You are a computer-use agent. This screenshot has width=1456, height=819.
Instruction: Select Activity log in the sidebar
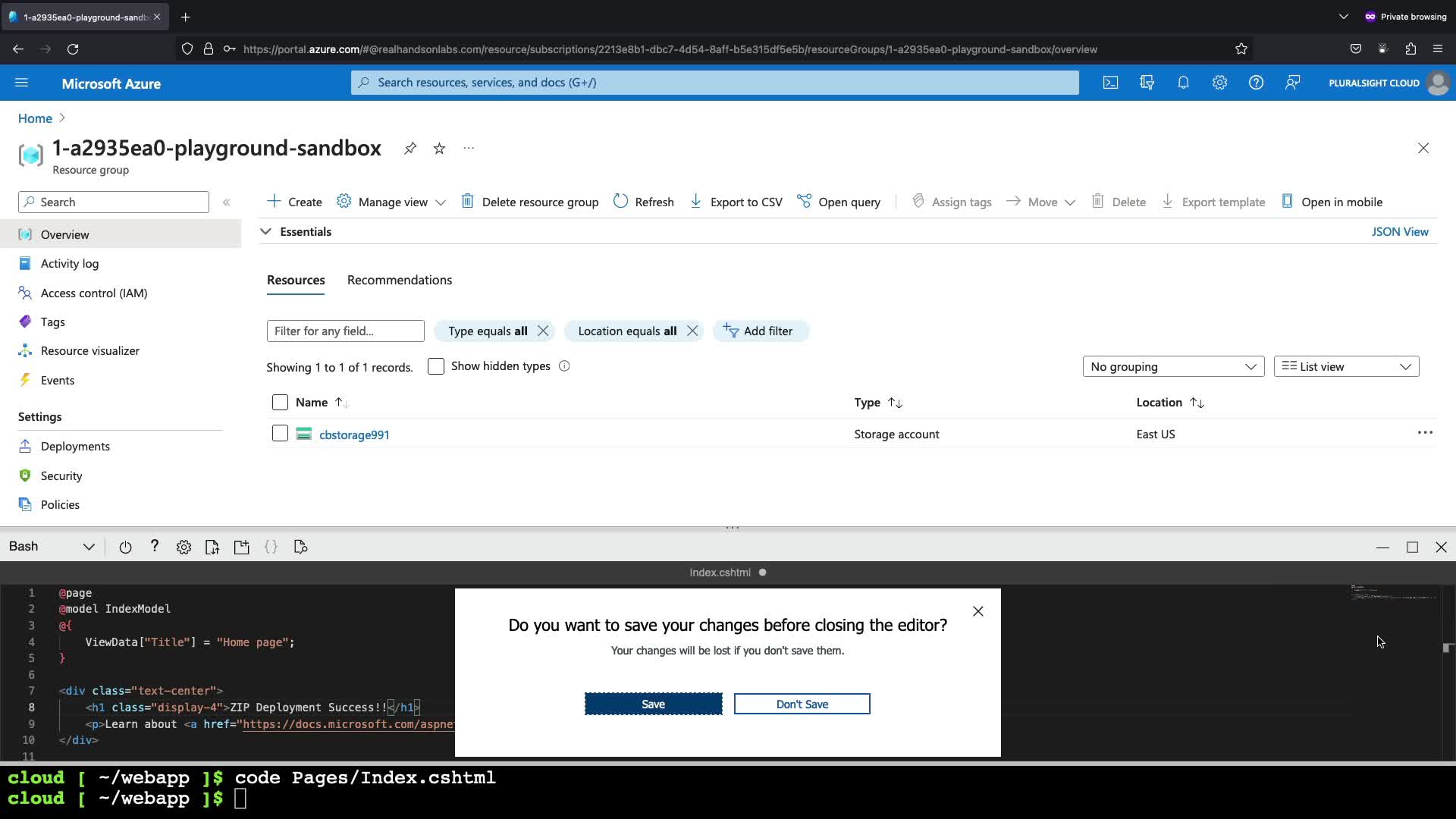(70, 263)
